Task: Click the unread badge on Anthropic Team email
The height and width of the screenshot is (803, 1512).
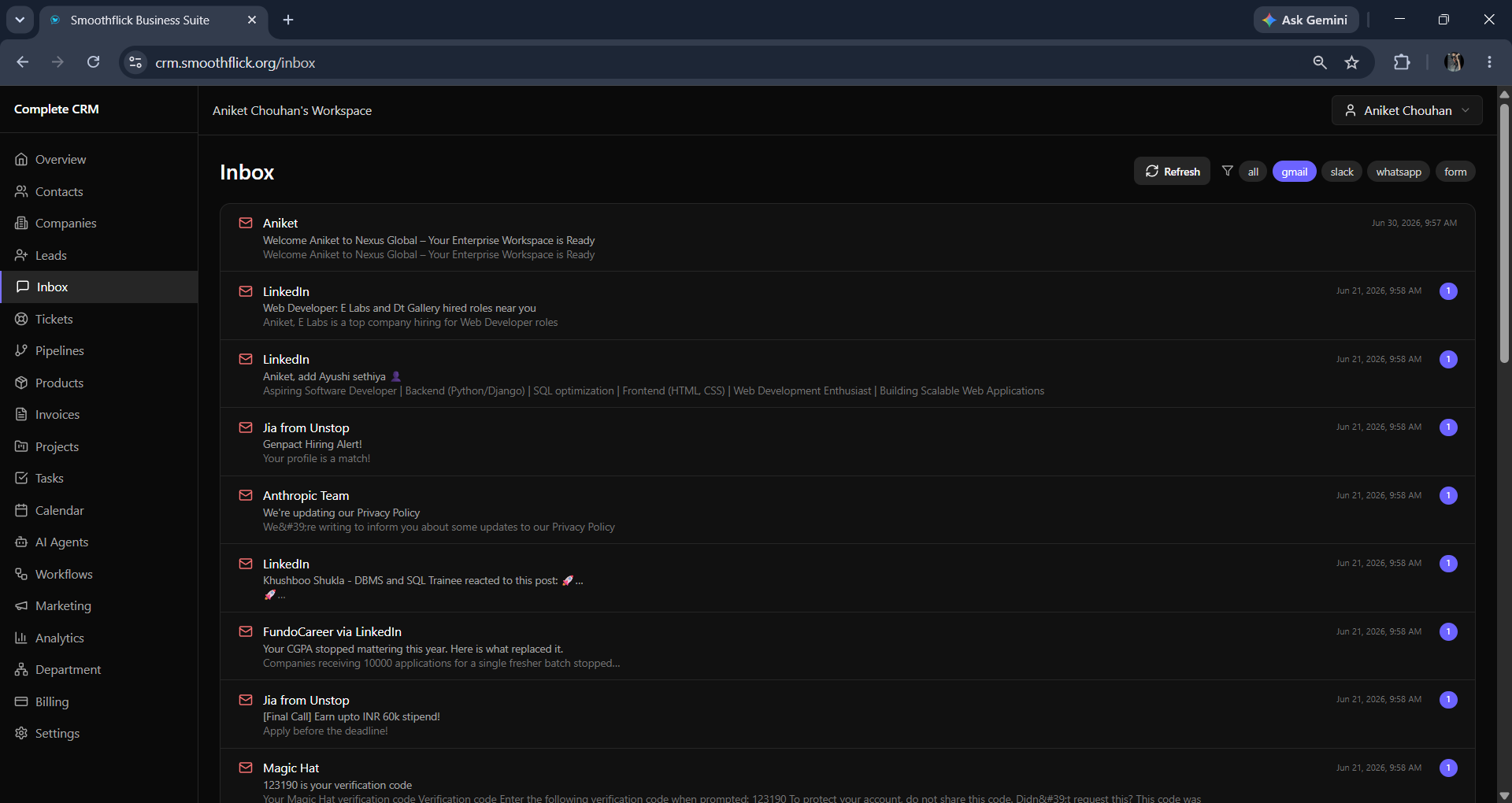Action: tap(1448, 495)
